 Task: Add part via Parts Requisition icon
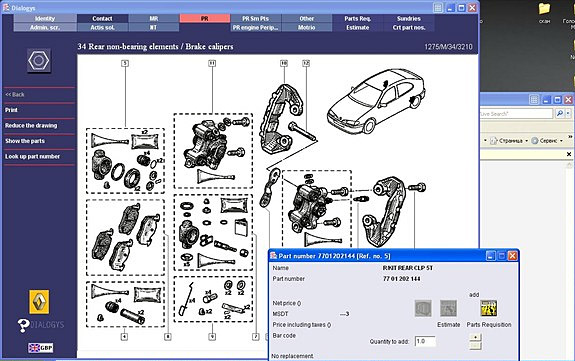tap(488, 308)
